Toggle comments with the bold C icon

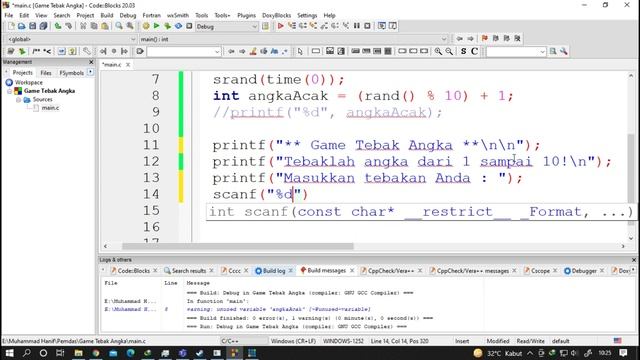(x=474, y=51)
